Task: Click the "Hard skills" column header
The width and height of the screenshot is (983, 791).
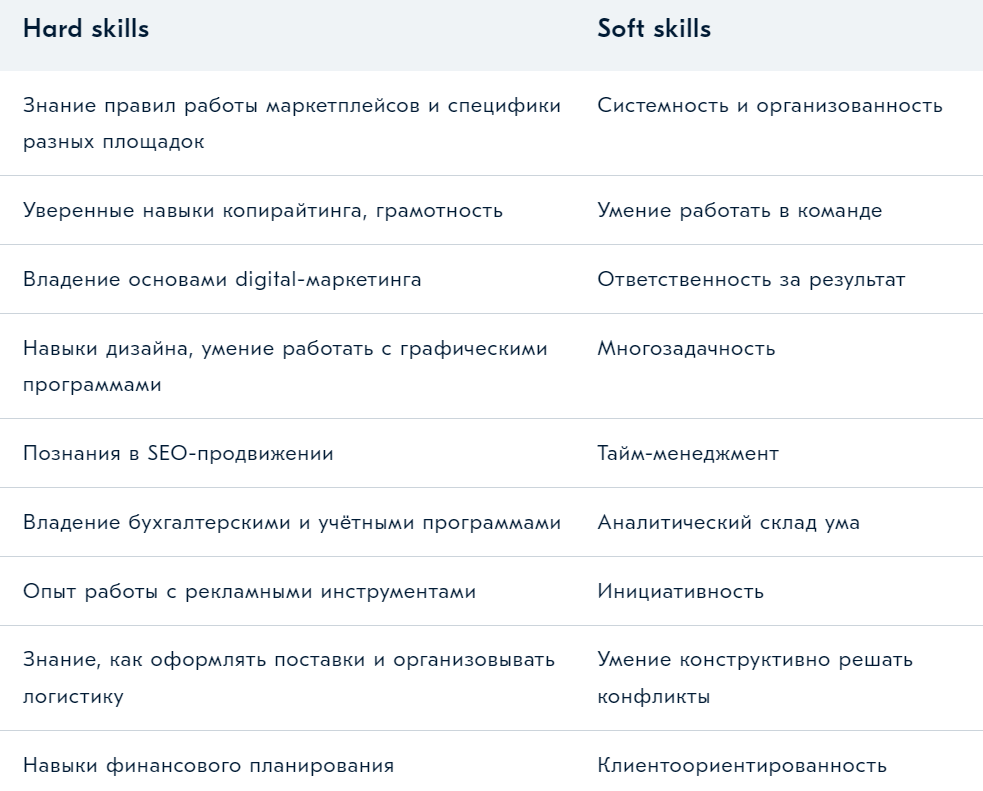Action: point(86,29)
